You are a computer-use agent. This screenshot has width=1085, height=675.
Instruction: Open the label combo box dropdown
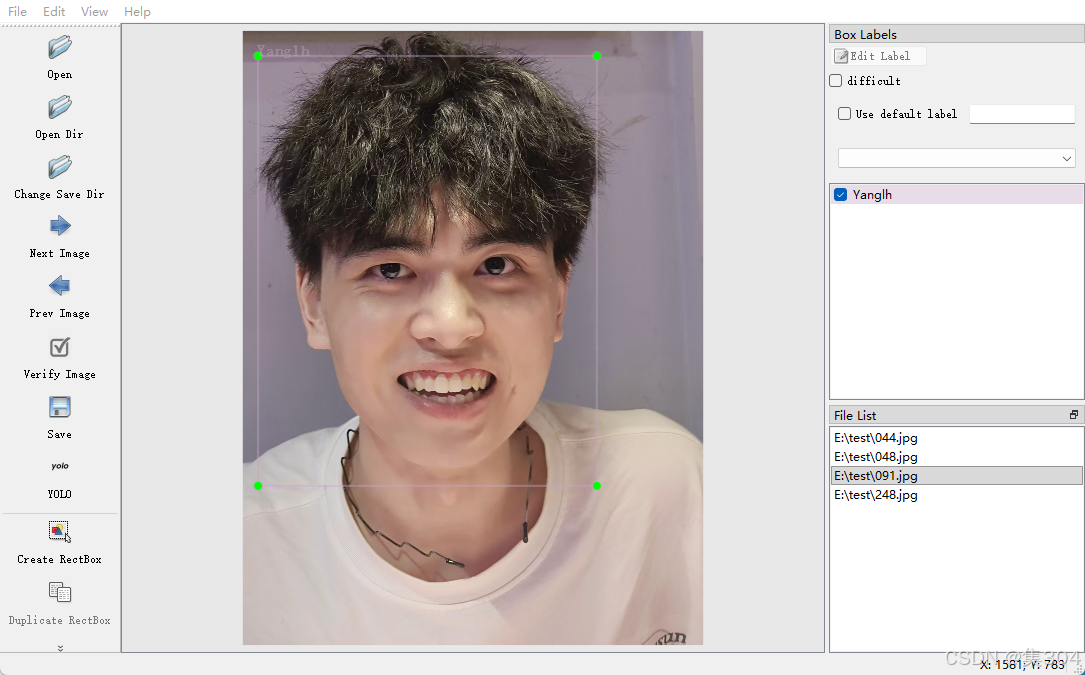tap(1066, 157)
